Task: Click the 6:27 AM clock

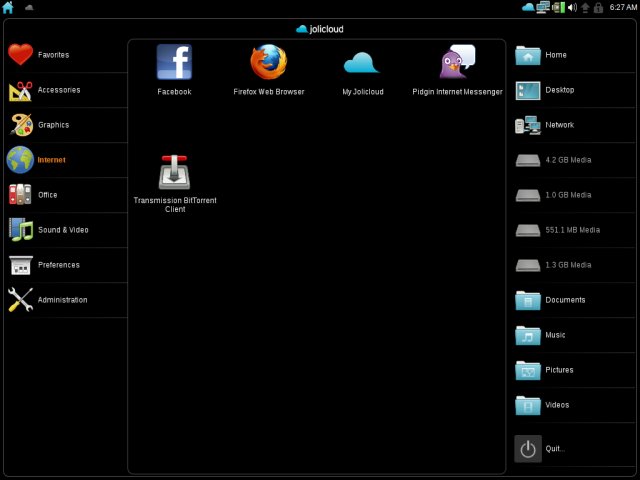Action: (x=623, y=7)
